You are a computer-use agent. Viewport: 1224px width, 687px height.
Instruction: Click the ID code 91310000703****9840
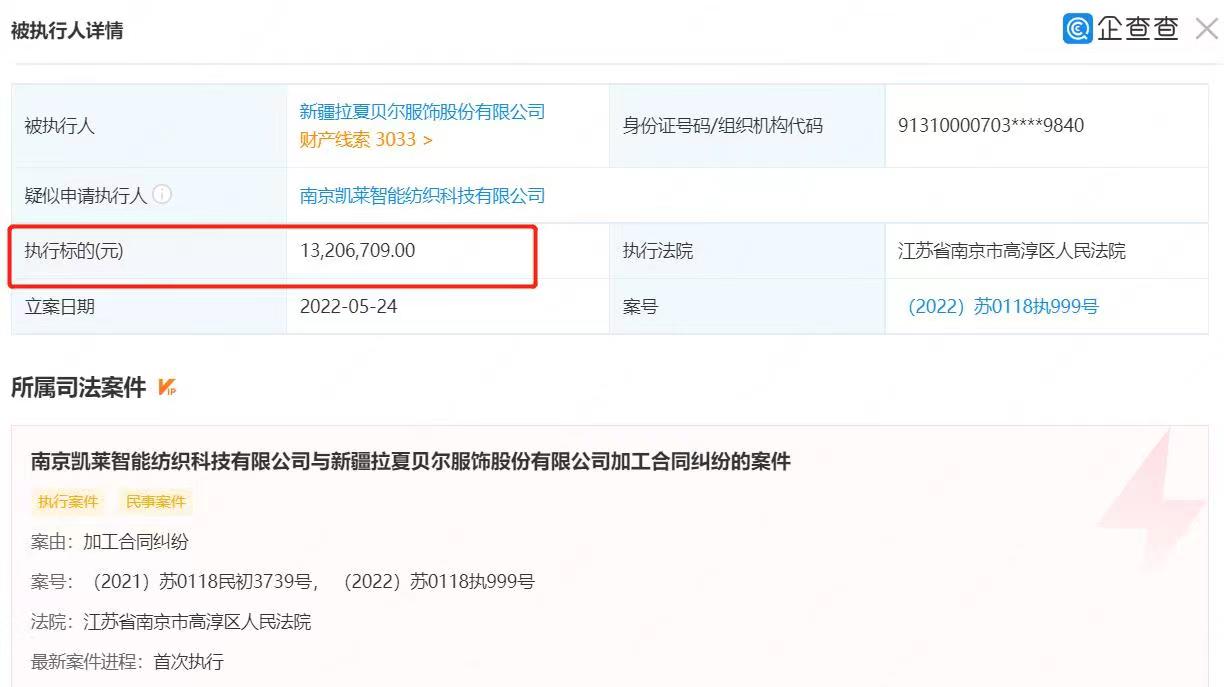pos(991,126)
